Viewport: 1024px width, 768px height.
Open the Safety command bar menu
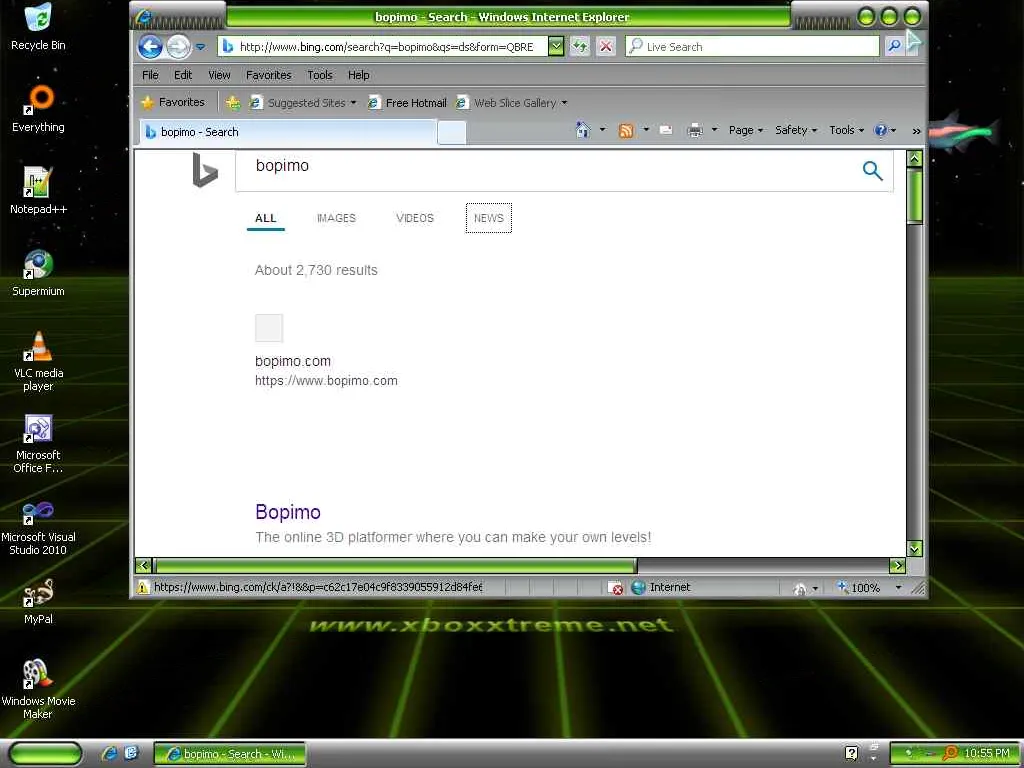coord(796,130)
